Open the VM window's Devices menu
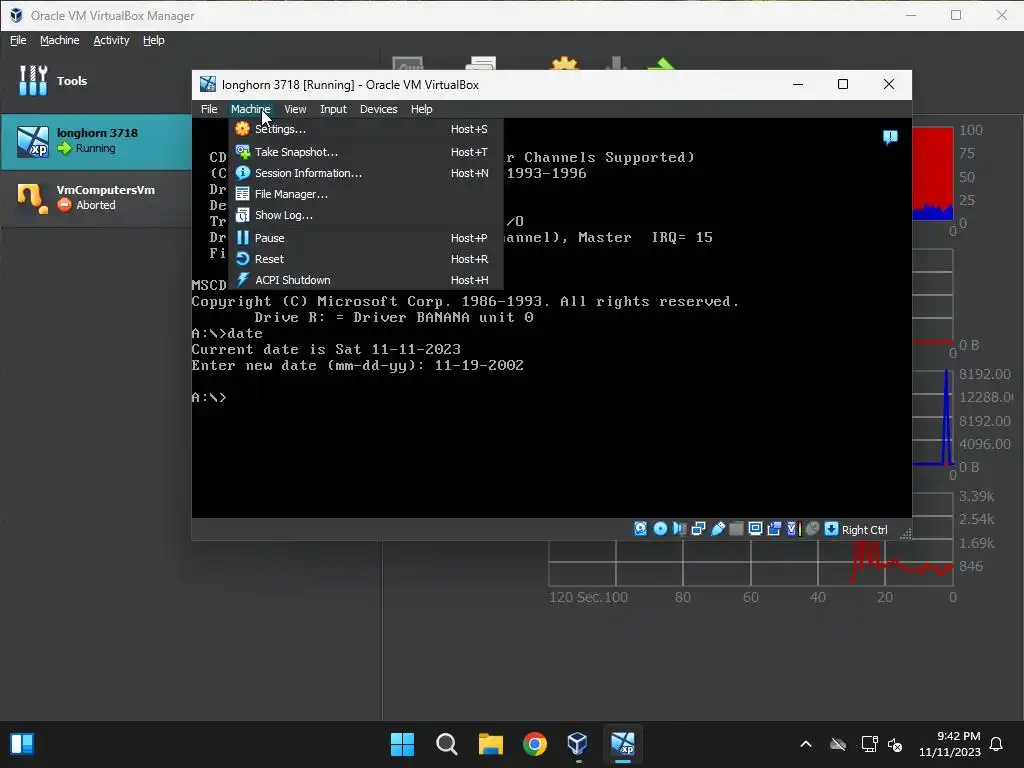 [x=378, y=109]
